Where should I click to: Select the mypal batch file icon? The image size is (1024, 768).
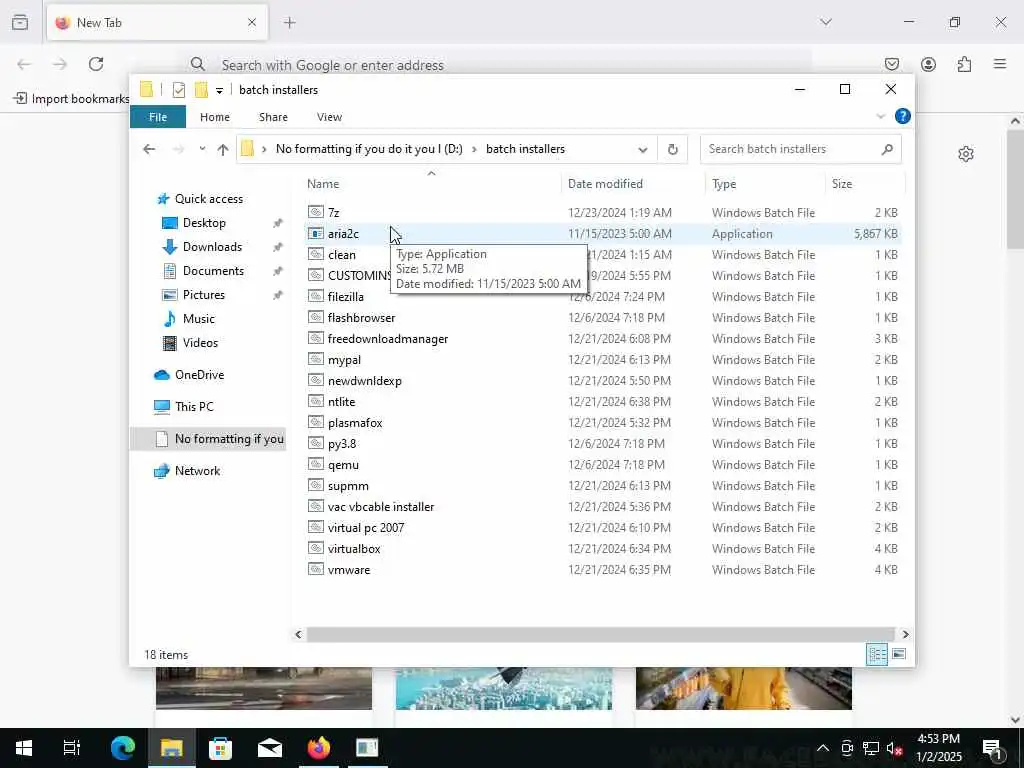pos(315,359)
